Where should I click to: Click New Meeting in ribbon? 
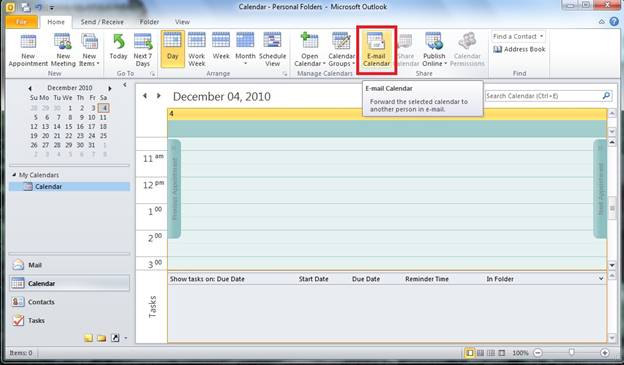(x=63, y=50)
